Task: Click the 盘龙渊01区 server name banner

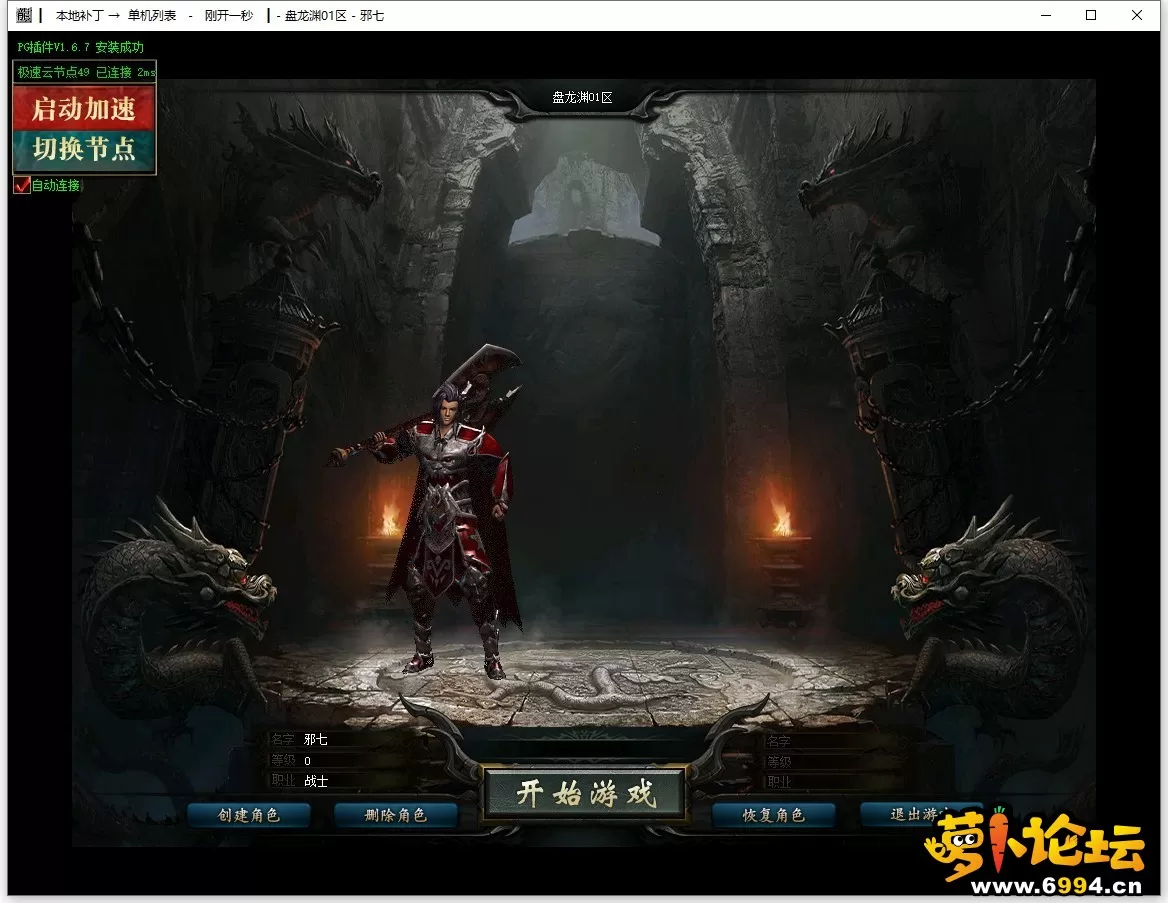Action: pyautogui.click(x=583, y=98)
